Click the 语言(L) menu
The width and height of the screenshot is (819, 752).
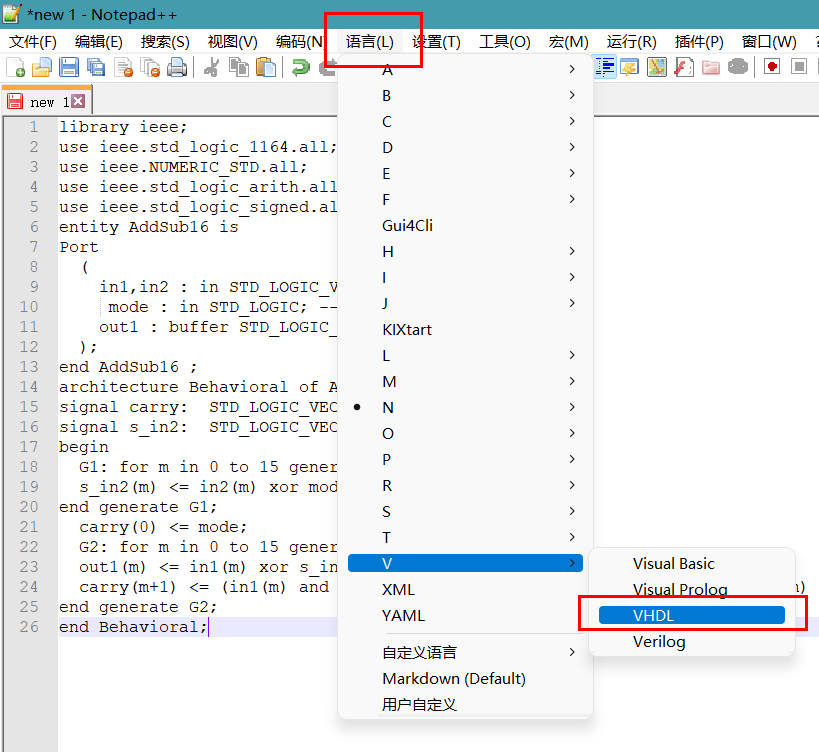coord(369,42)
